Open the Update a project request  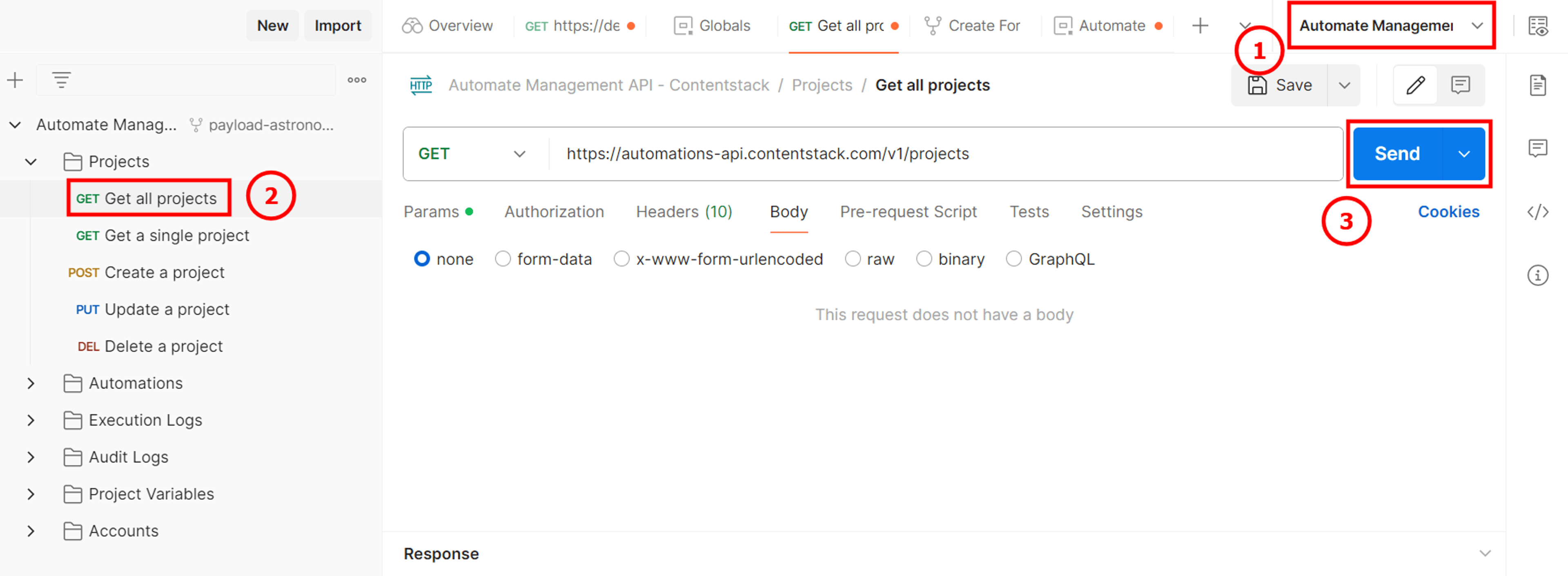point(152,309)
